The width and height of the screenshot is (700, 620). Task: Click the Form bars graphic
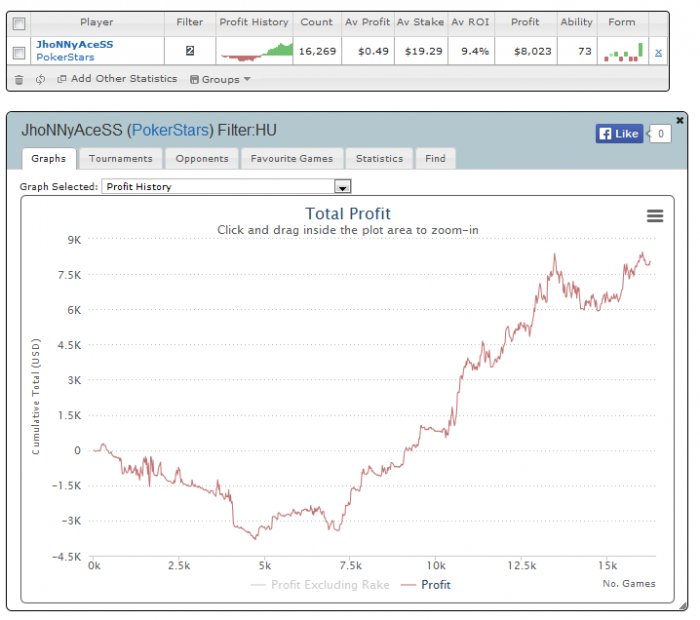624,52
